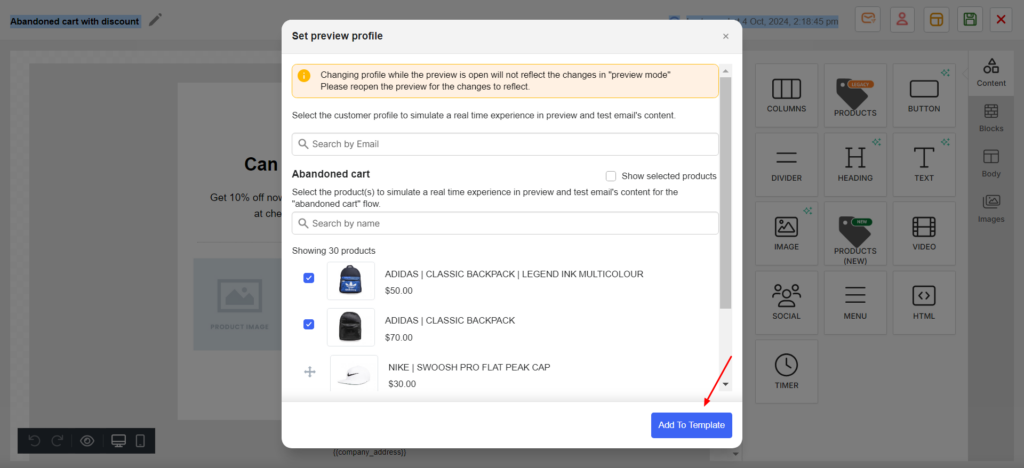
Task: Choose the Video content block
Action: [923, 233]
